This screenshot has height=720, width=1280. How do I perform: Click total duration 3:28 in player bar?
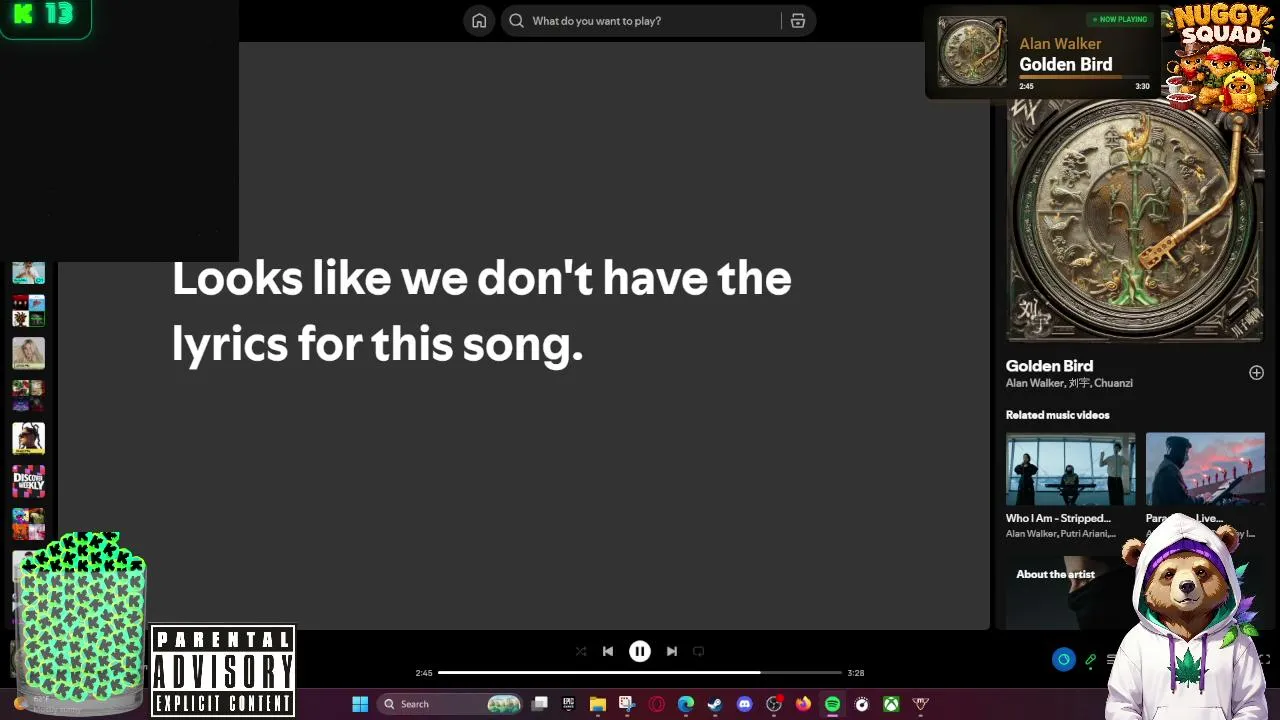[x=856, y=673]
